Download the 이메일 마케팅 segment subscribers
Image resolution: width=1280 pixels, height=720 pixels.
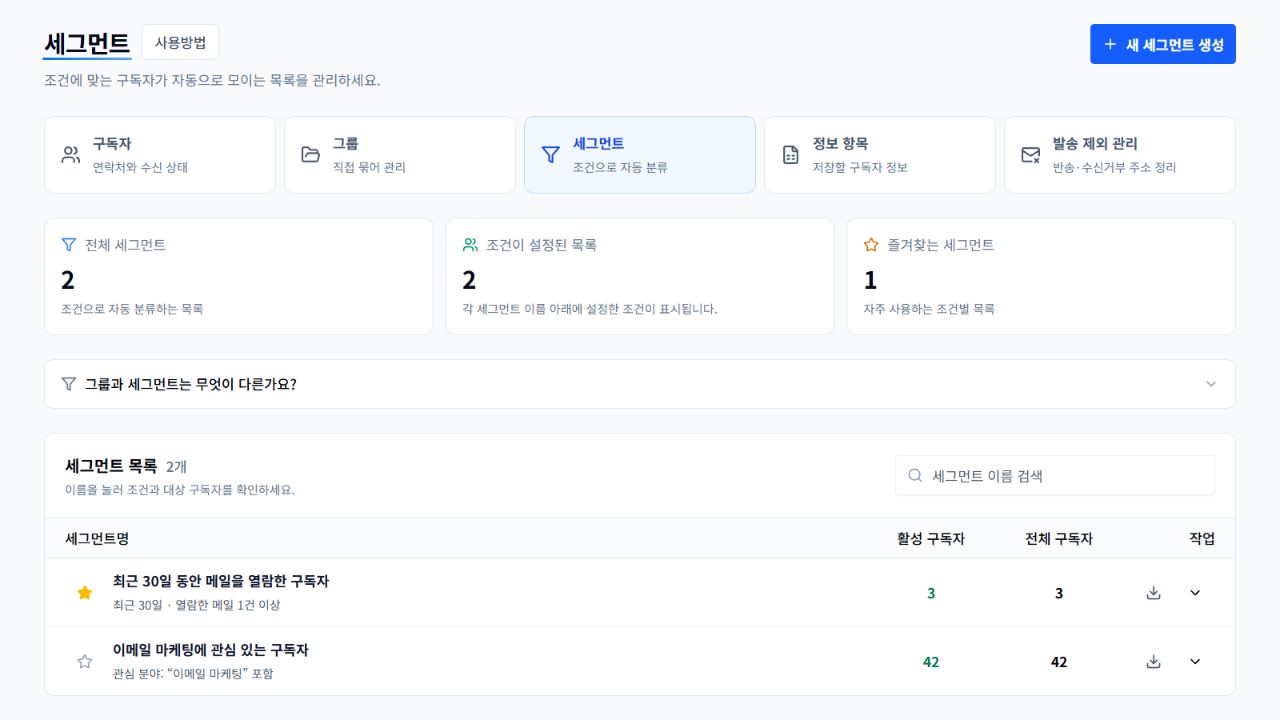coord(1153,662)
